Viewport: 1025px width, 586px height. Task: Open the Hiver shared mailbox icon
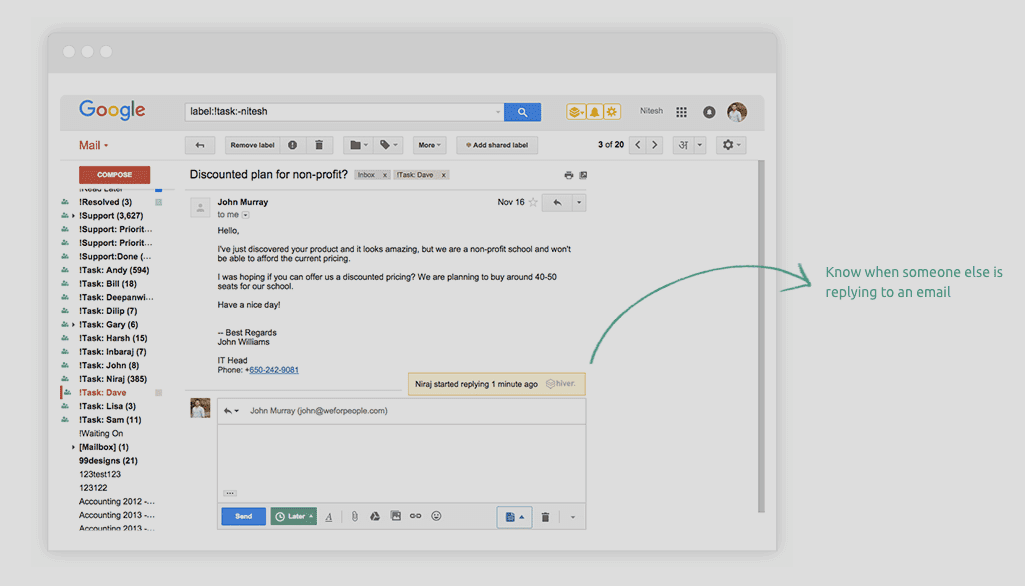click(575, 112)
